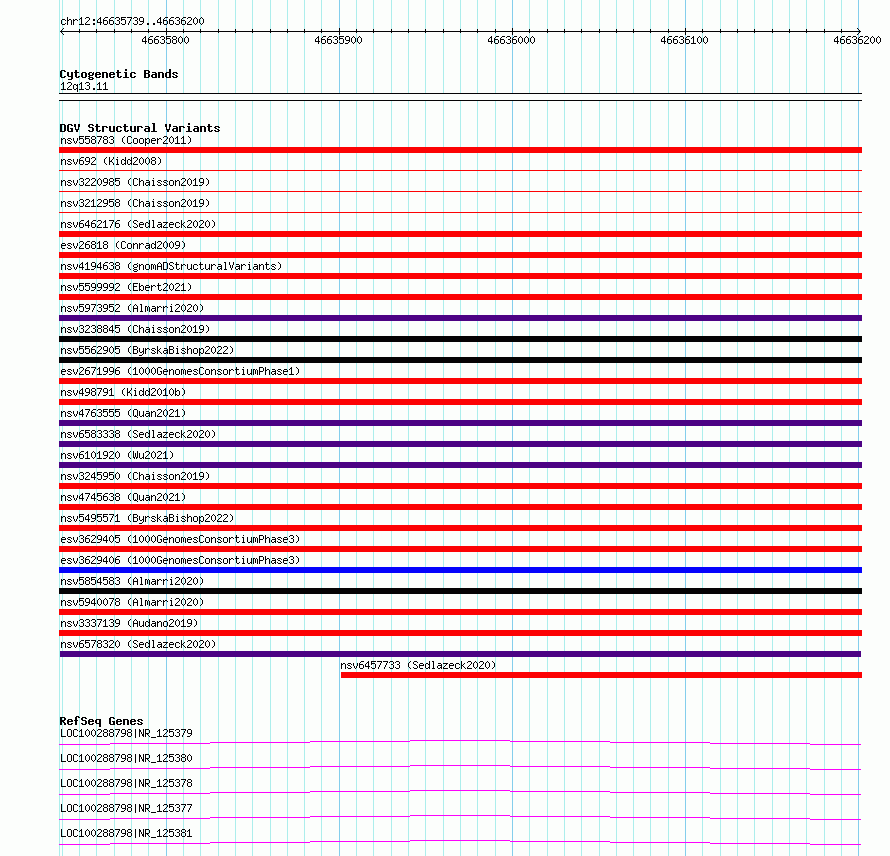Click esv3629405 (1000GenomesConsortiumPhase3) label

(180, 539)
